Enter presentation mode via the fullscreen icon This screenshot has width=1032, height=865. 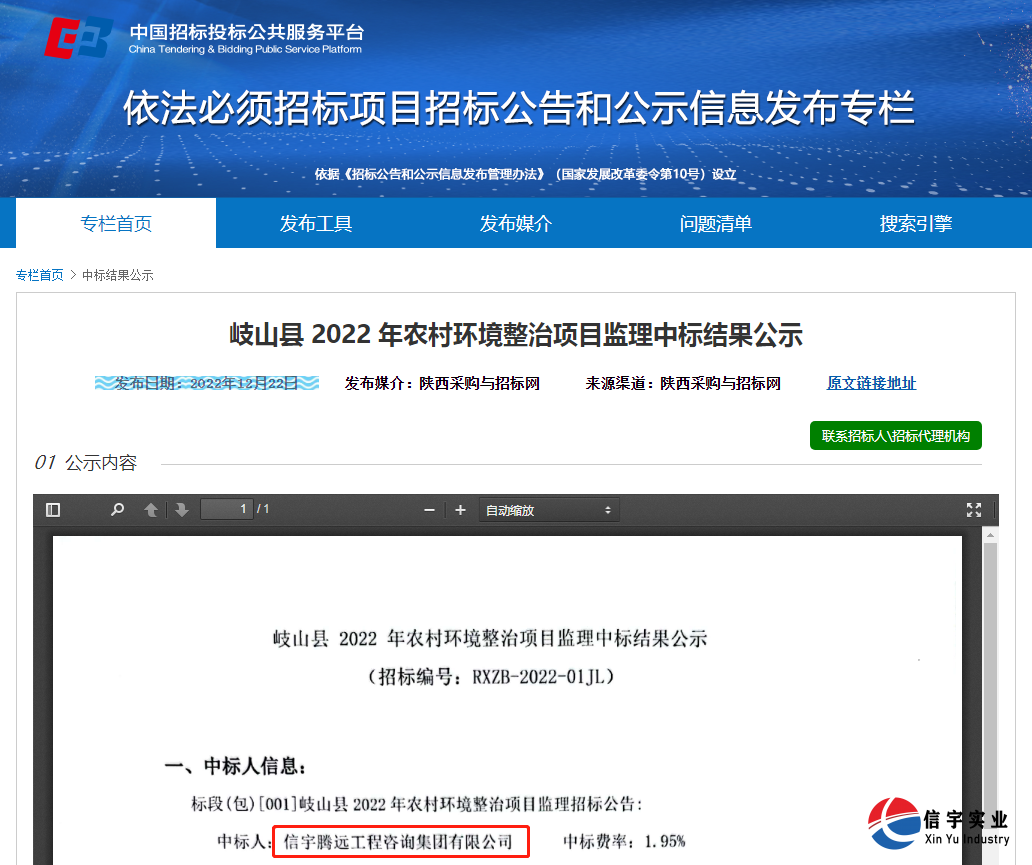pos(974,509)
